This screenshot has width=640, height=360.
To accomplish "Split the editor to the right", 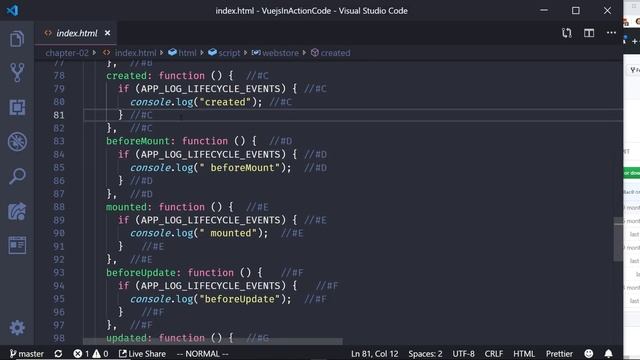I will [x=589, y=33].
